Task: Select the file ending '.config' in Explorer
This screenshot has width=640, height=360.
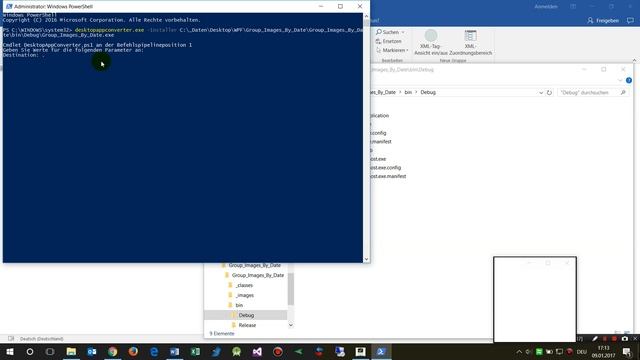Action: click(x=378, y=133)
